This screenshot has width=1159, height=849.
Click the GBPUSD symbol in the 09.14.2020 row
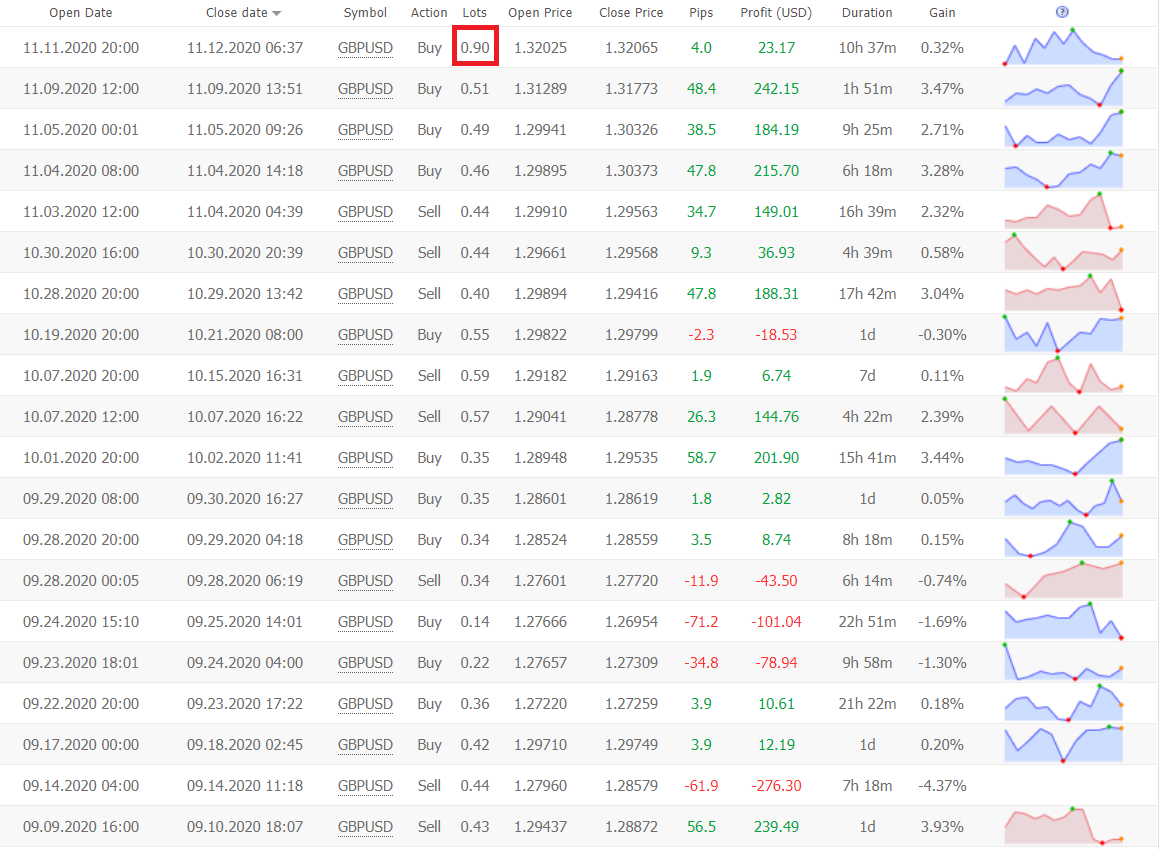[x=365, y=786]
